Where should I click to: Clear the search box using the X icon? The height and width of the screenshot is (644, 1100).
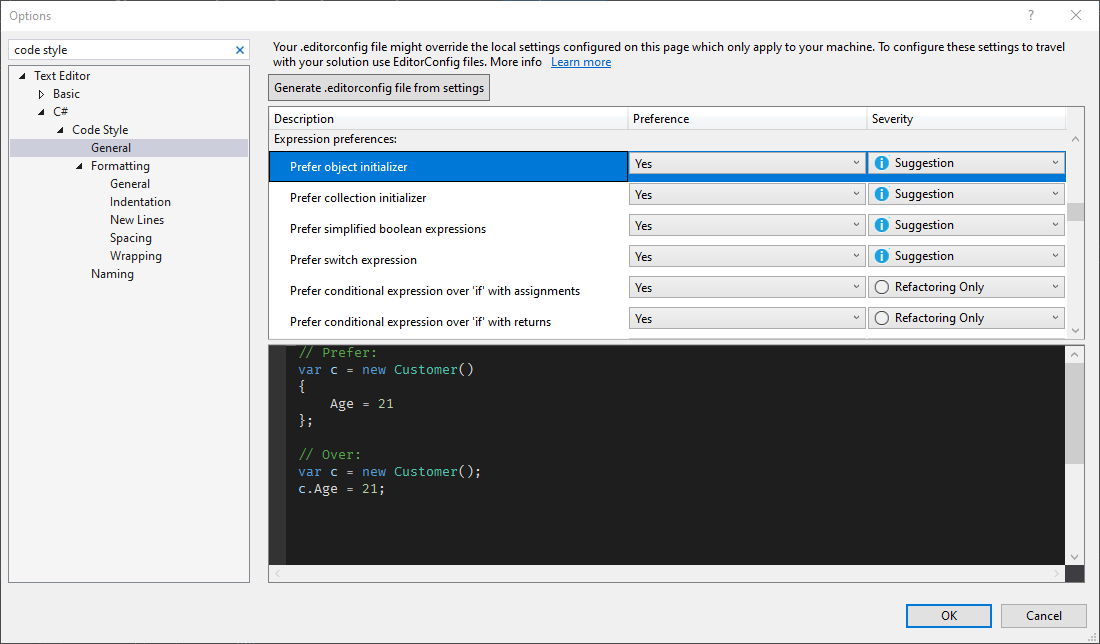point(239,49)
